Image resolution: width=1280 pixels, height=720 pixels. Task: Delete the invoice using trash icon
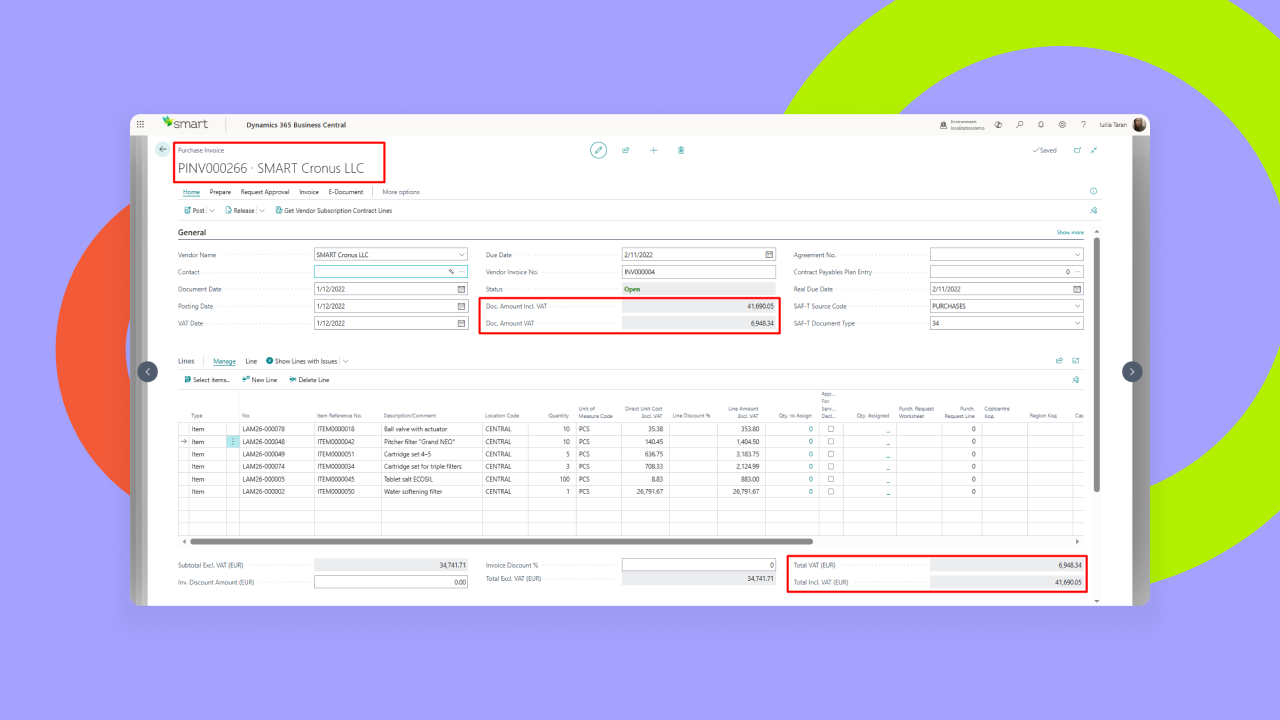(x=681, y=150)
